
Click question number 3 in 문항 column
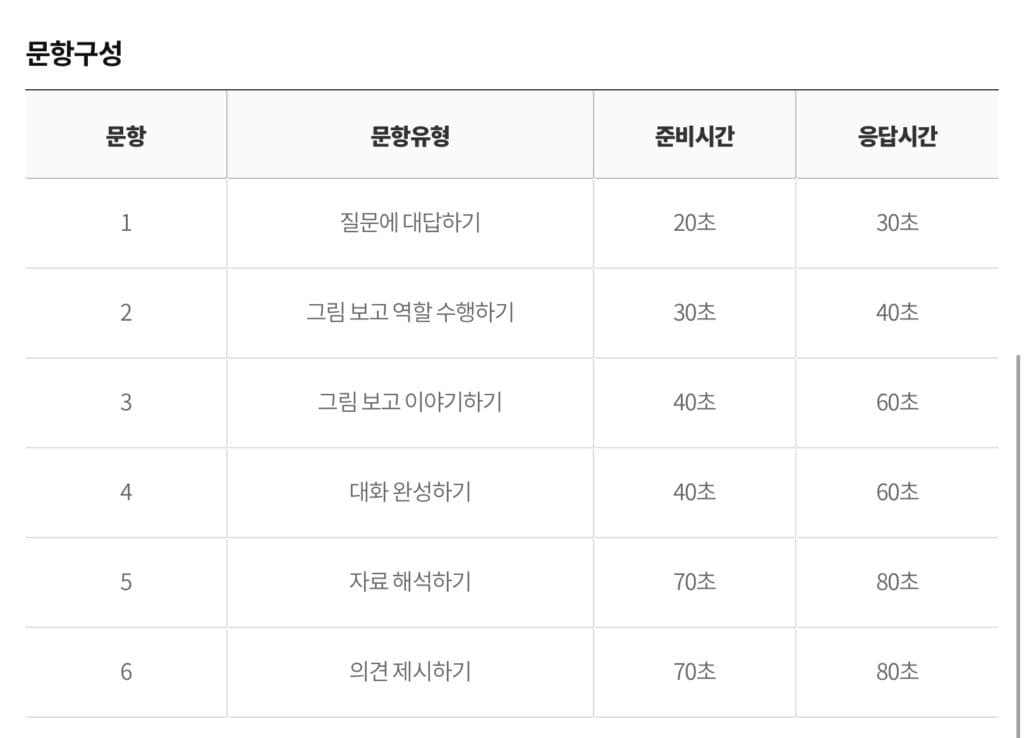tap(126, 402)
